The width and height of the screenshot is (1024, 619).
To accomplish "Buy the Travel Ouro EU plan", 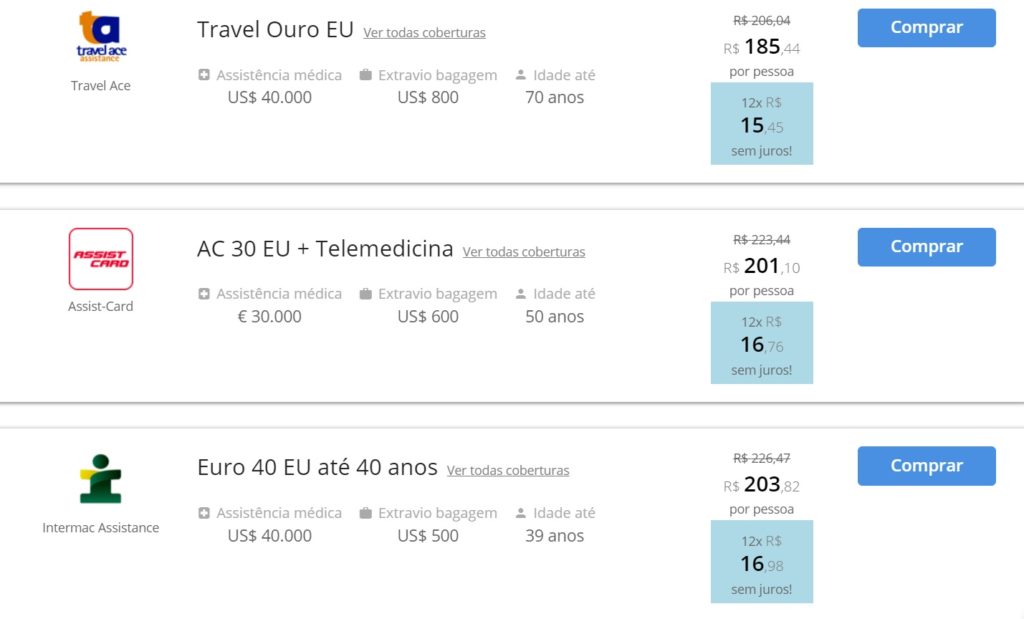I will (x=926, y=27).
